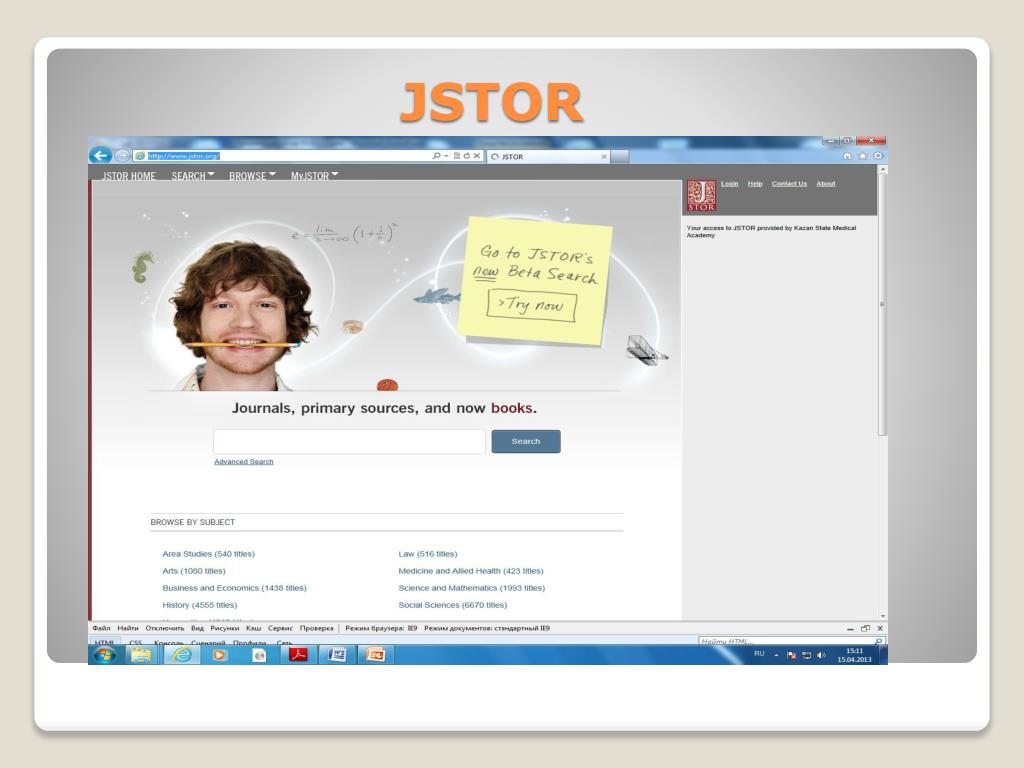The height and width of the screenshot is (768, 1024).
Task: Open the Рисунки menu in developer tools
Action: (225, 628)
